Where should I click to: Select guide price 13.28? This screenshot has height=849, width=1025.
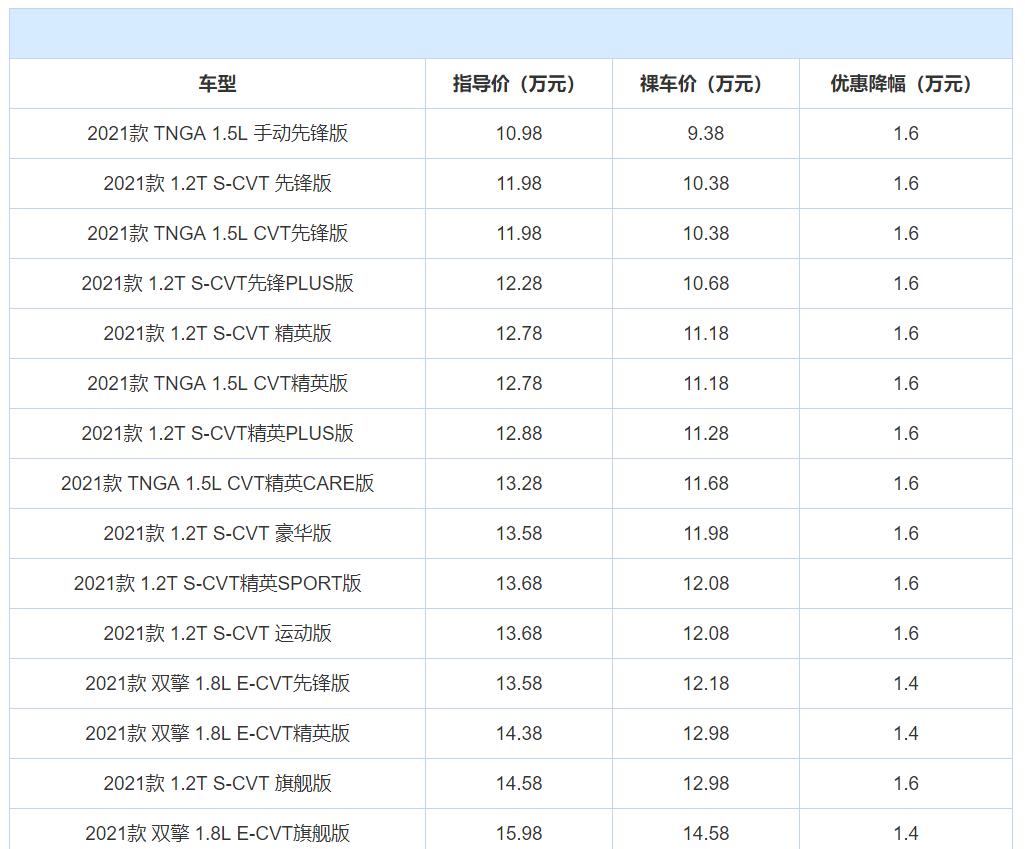(519, 484)
